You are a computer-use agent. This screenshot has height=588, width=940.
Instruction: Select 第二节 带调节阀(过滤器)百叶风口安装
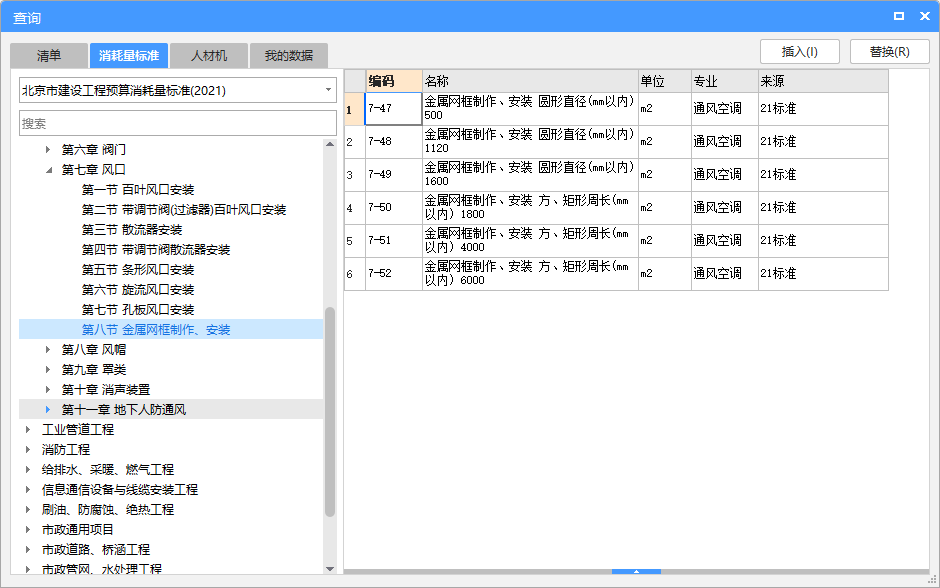click(x=183, y=210)
